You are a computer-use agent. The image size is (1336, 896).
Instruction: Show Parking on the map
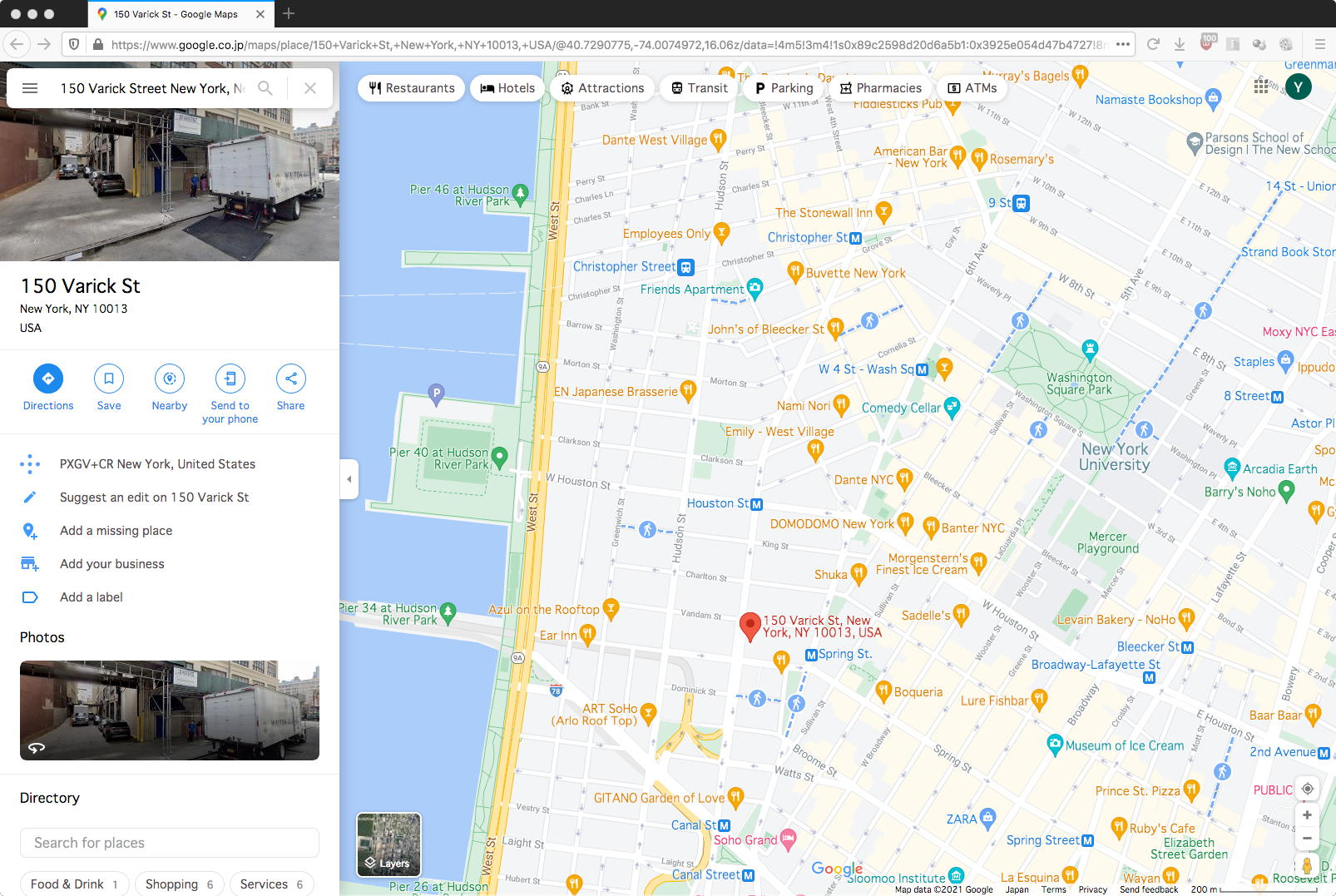click(x=784, y=88)
